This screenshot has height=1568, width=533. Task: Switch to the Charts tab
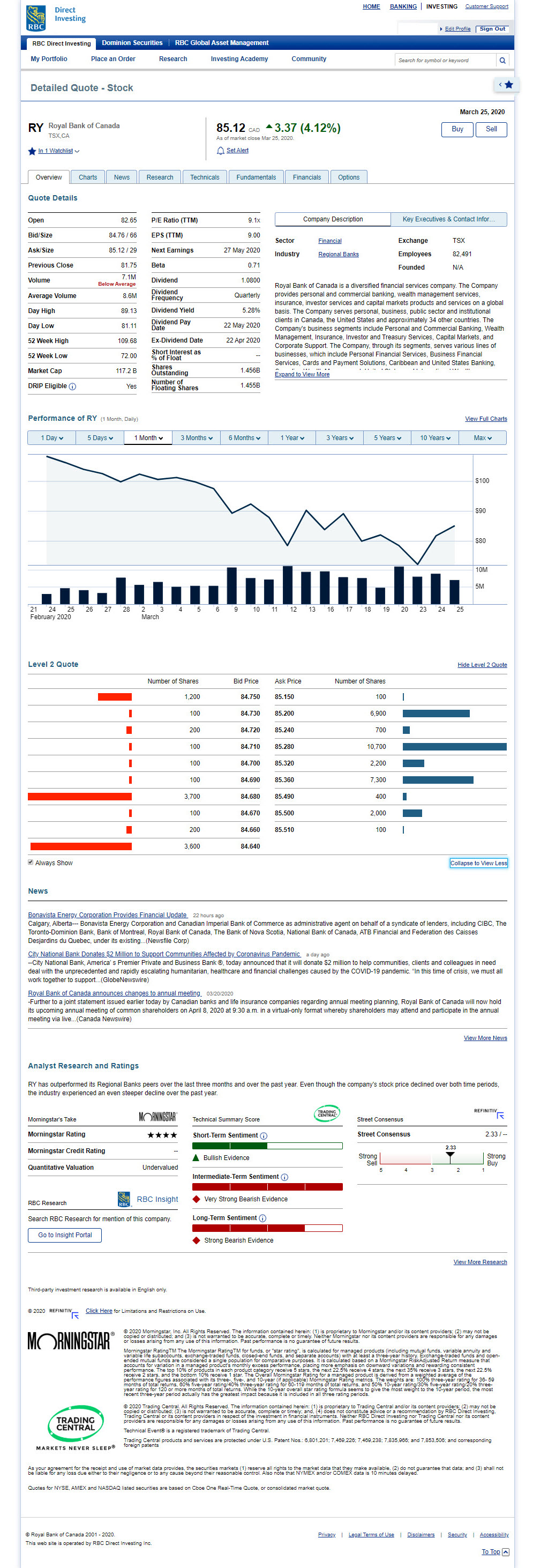point(88,177)
